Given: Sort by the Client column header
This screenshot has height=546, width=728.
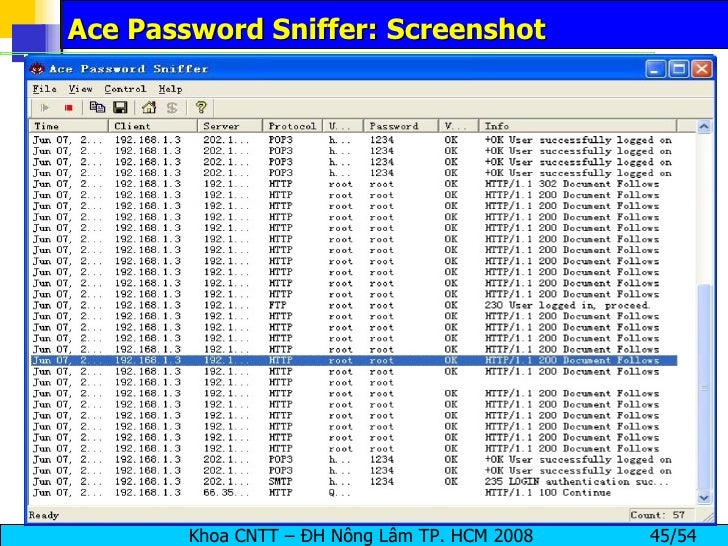Looking at the screenshot, I should tap(153, 126).
